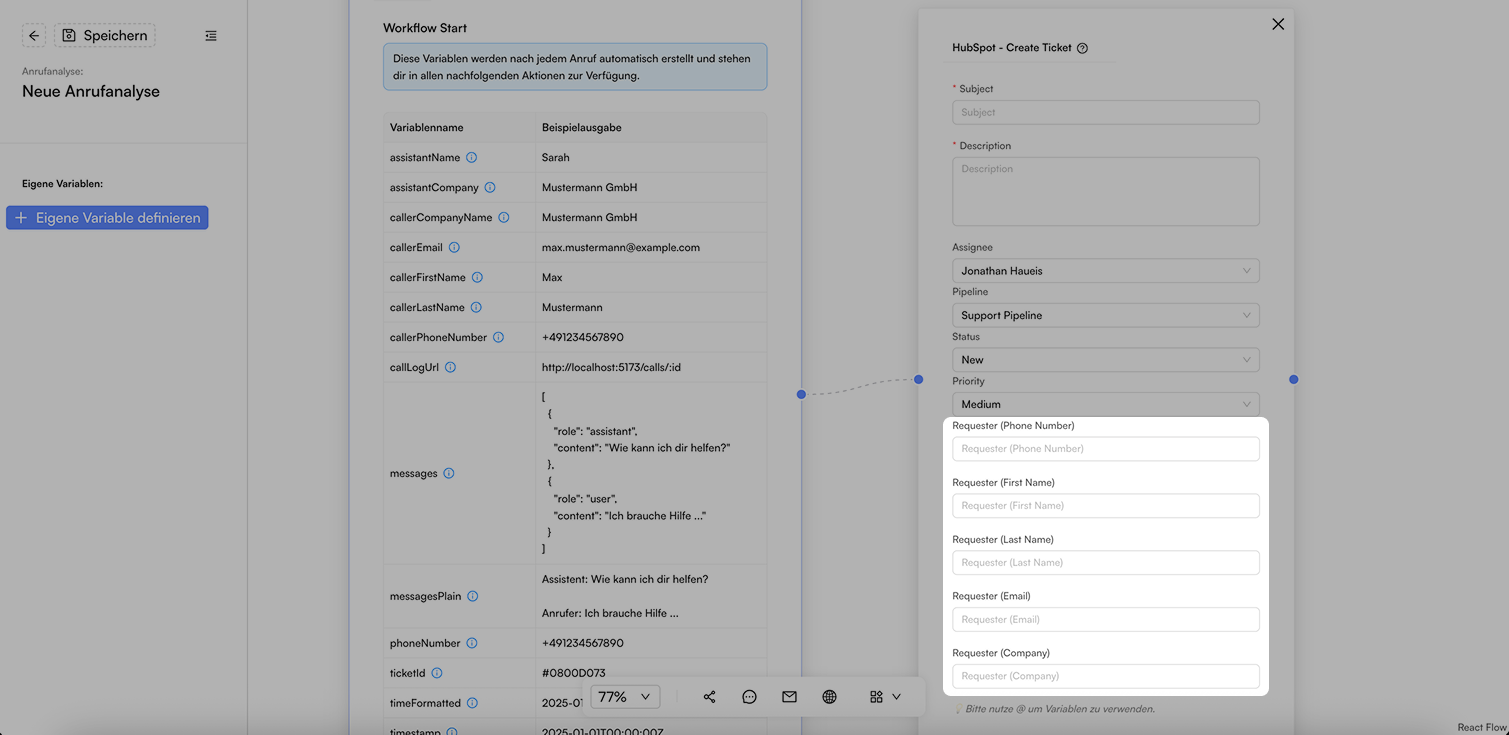Close the HubSpot Create Ticket panel
The image size is (1509, 735).
(1278, 24)
